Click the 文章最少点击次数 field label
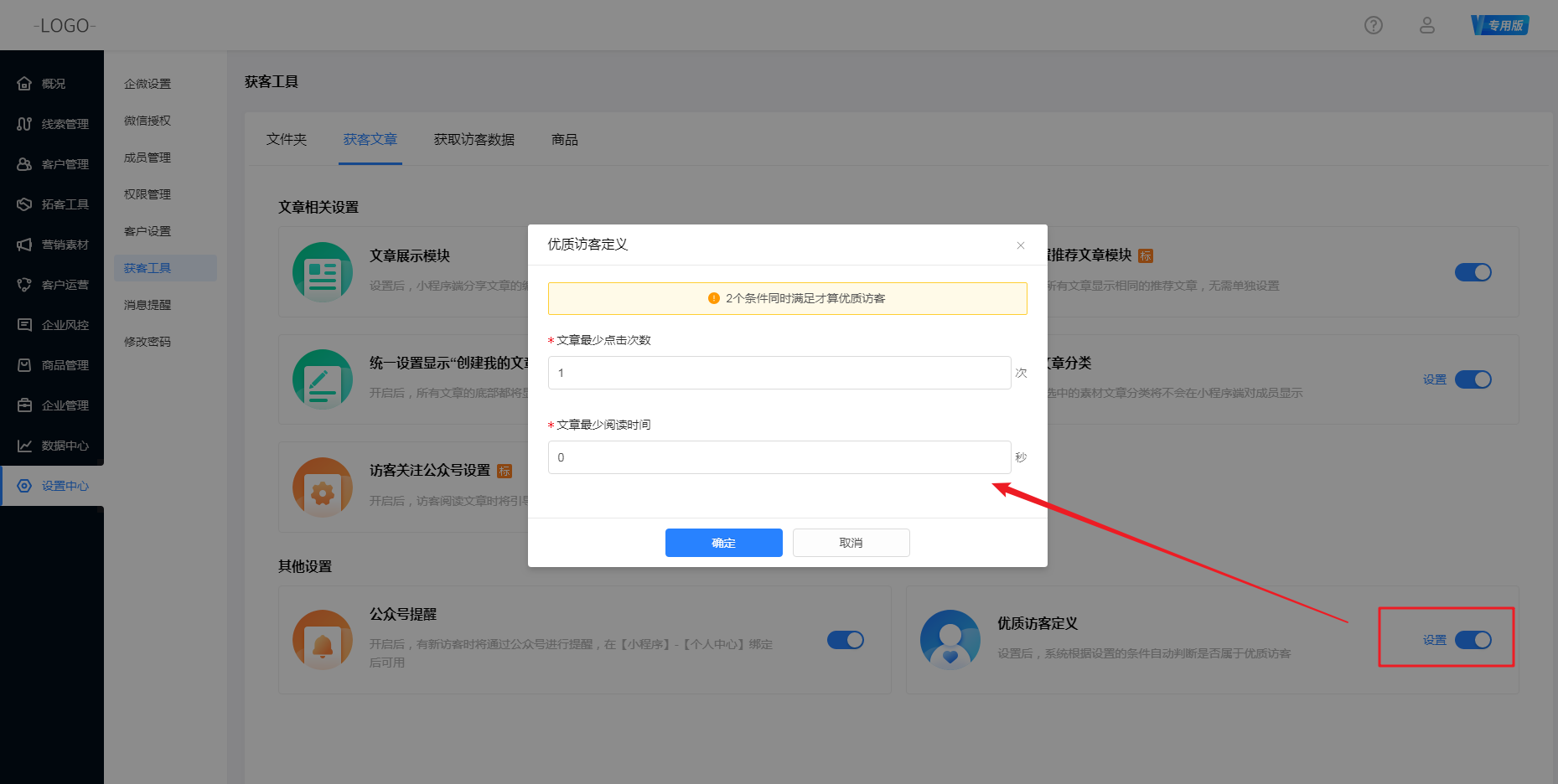 pyautogui.click(x=603, y=340)
